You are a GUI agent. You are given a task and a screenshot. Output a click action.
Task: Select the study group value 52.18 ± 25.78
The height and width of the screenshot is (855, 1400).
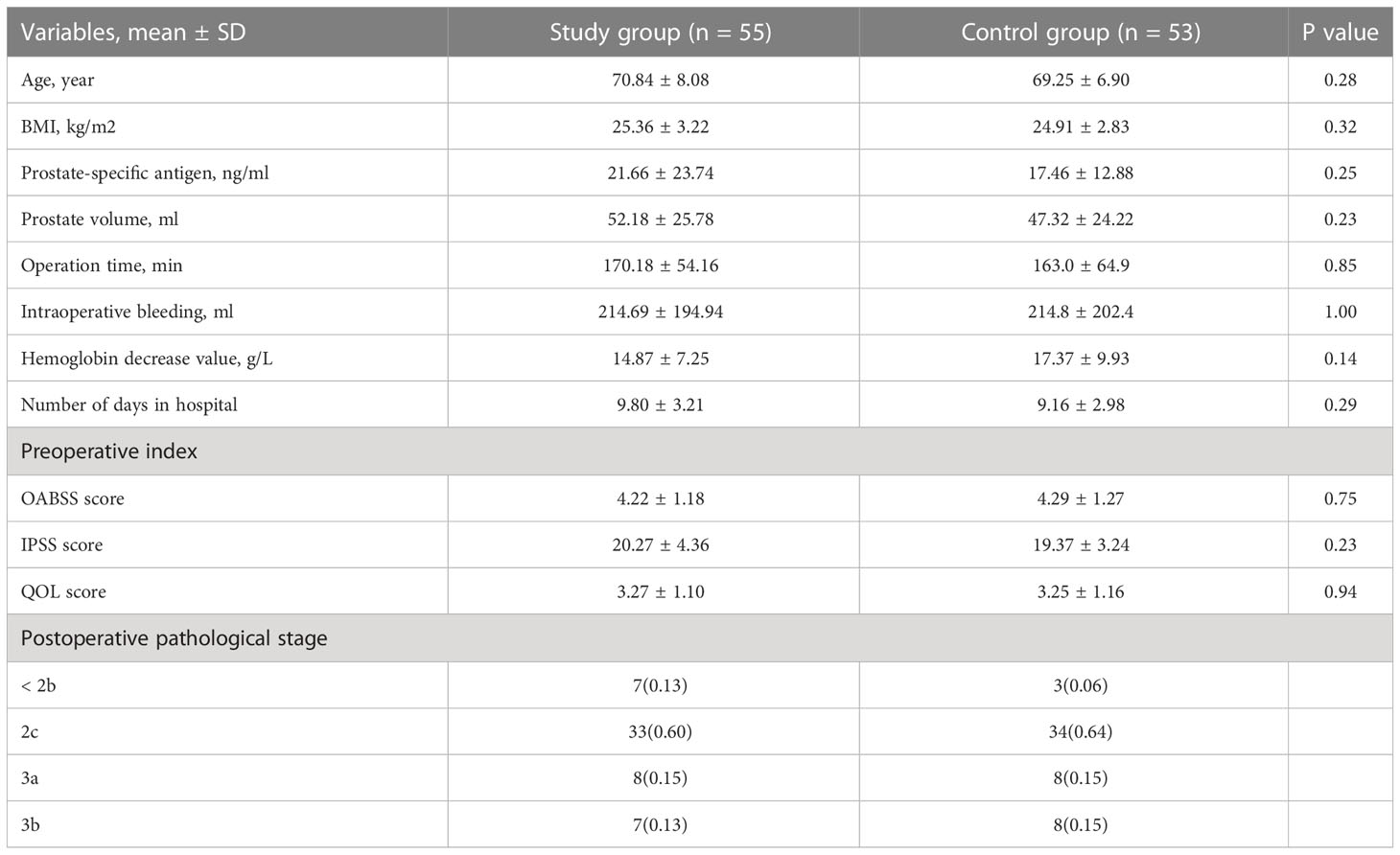660,220
